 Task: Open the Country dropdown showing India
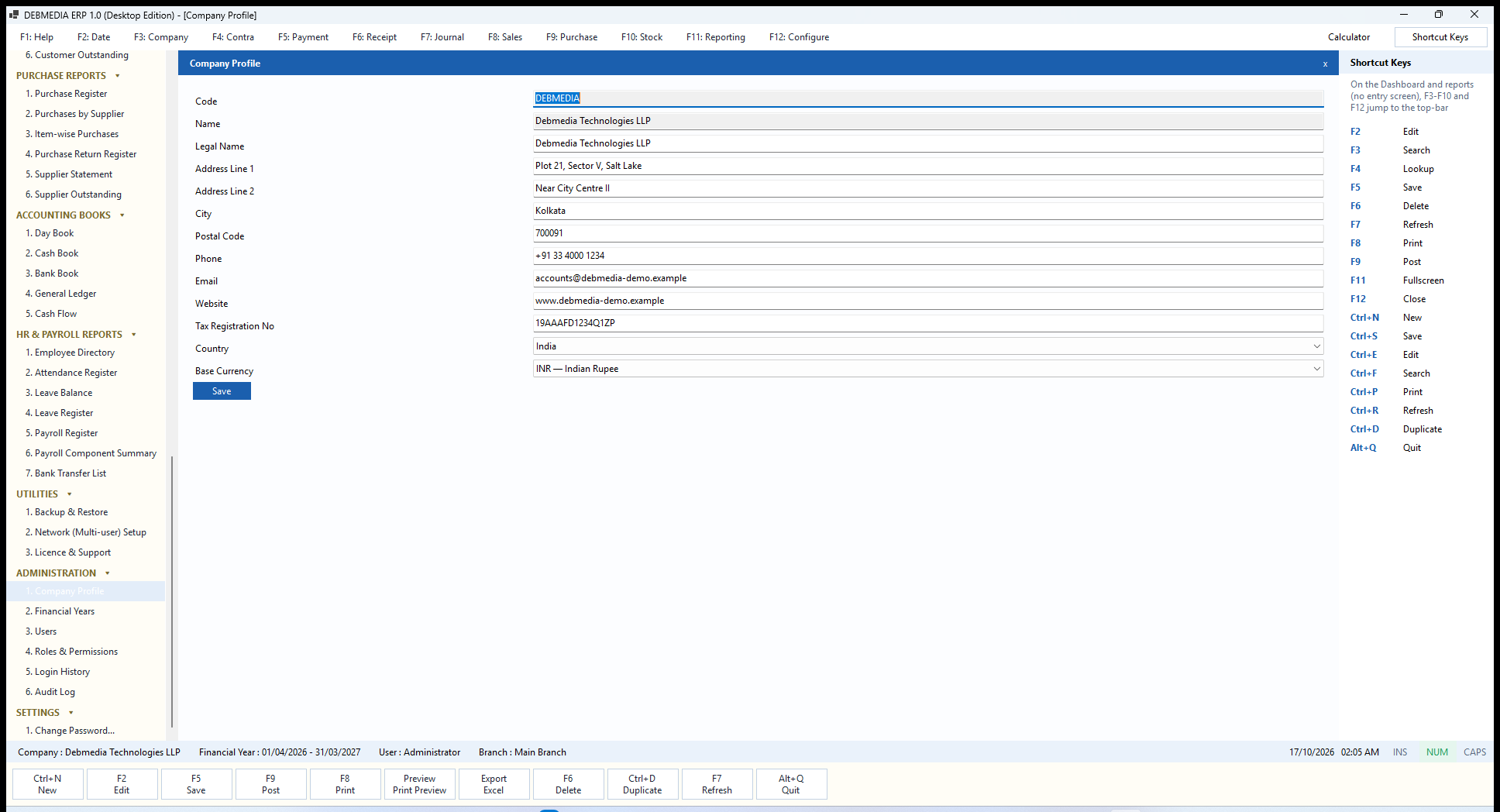(x=928, y=346)
